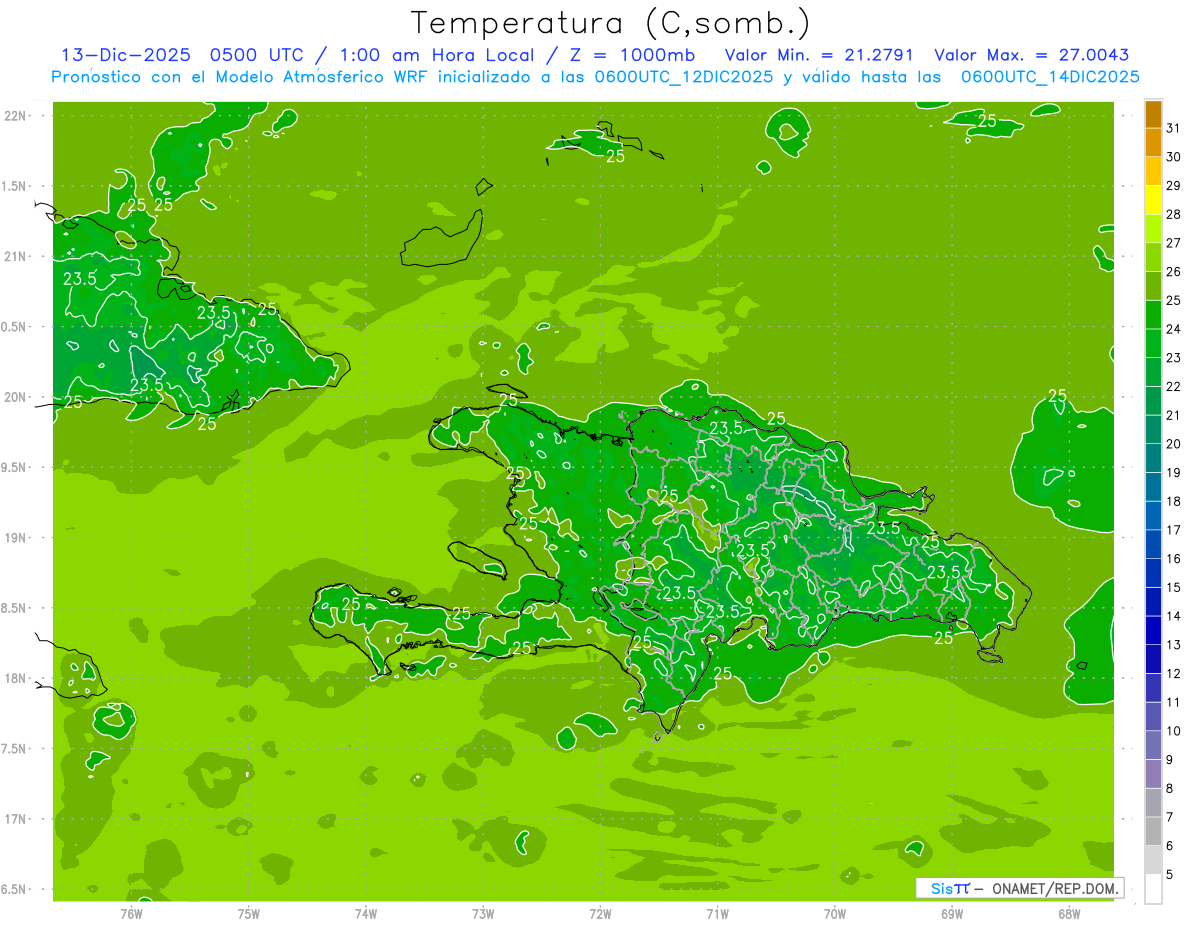This screenshot has height=927, width=1200.
Task: Click the 15 value on the color scale
Action: pyautogui.click(x=1173, y=588)
